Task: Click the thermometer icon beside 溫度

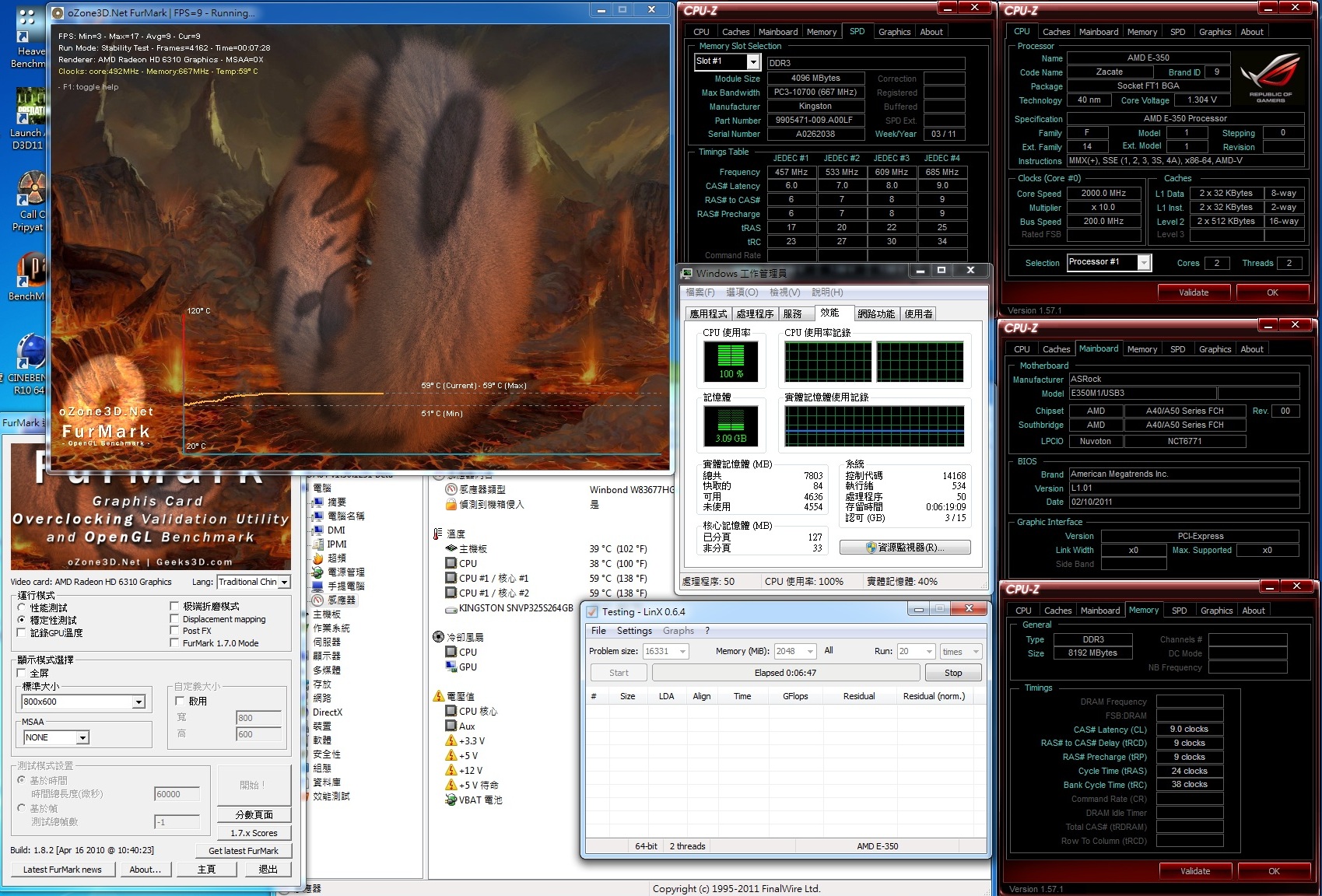Action: click(x=438, y=534)
